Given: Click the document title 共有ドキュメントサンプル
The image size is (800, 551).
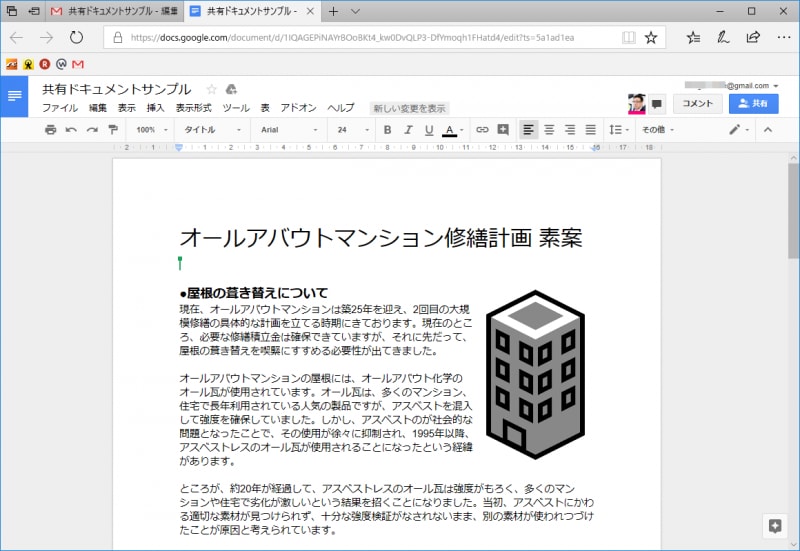Looking at the screenshot, I should click(x=116, y=89).
